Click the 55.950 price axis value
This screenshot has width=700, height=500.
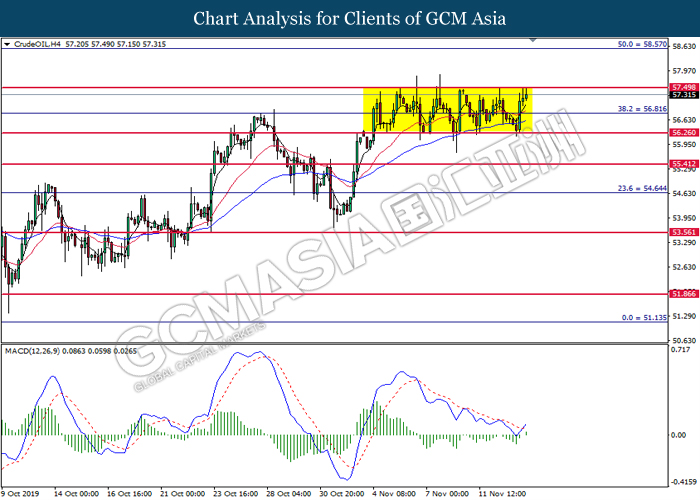tap(684, 145)
